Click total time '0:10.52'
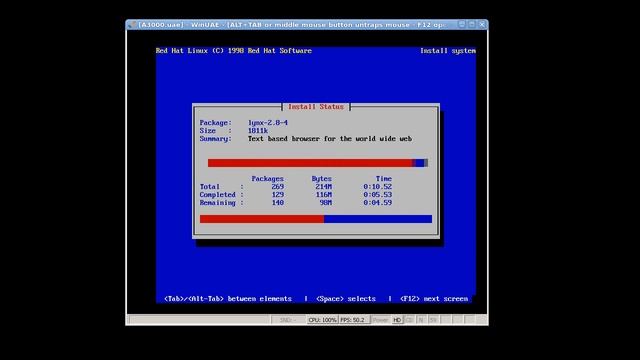Image resolution: width=640 pixels, height=360 pixels. 378,187
